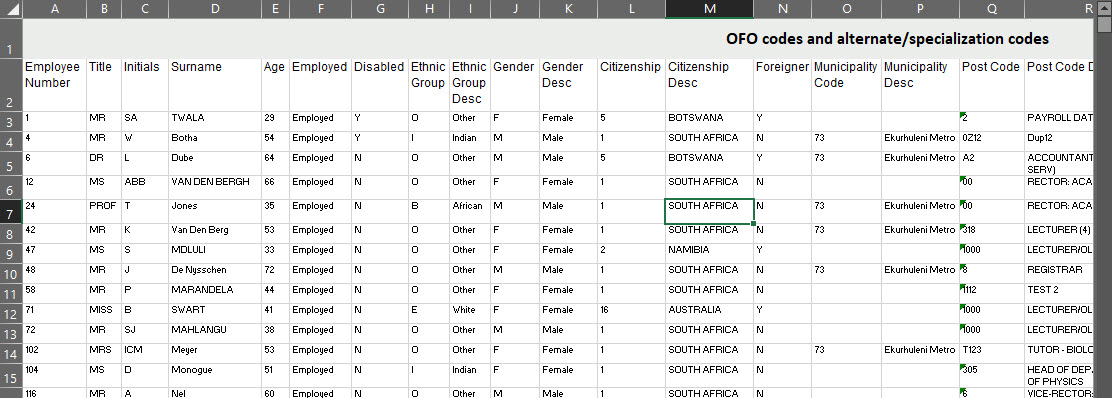Click the vertical scrollbar thumb
1112x398 pixels.
coord(1104,25)
